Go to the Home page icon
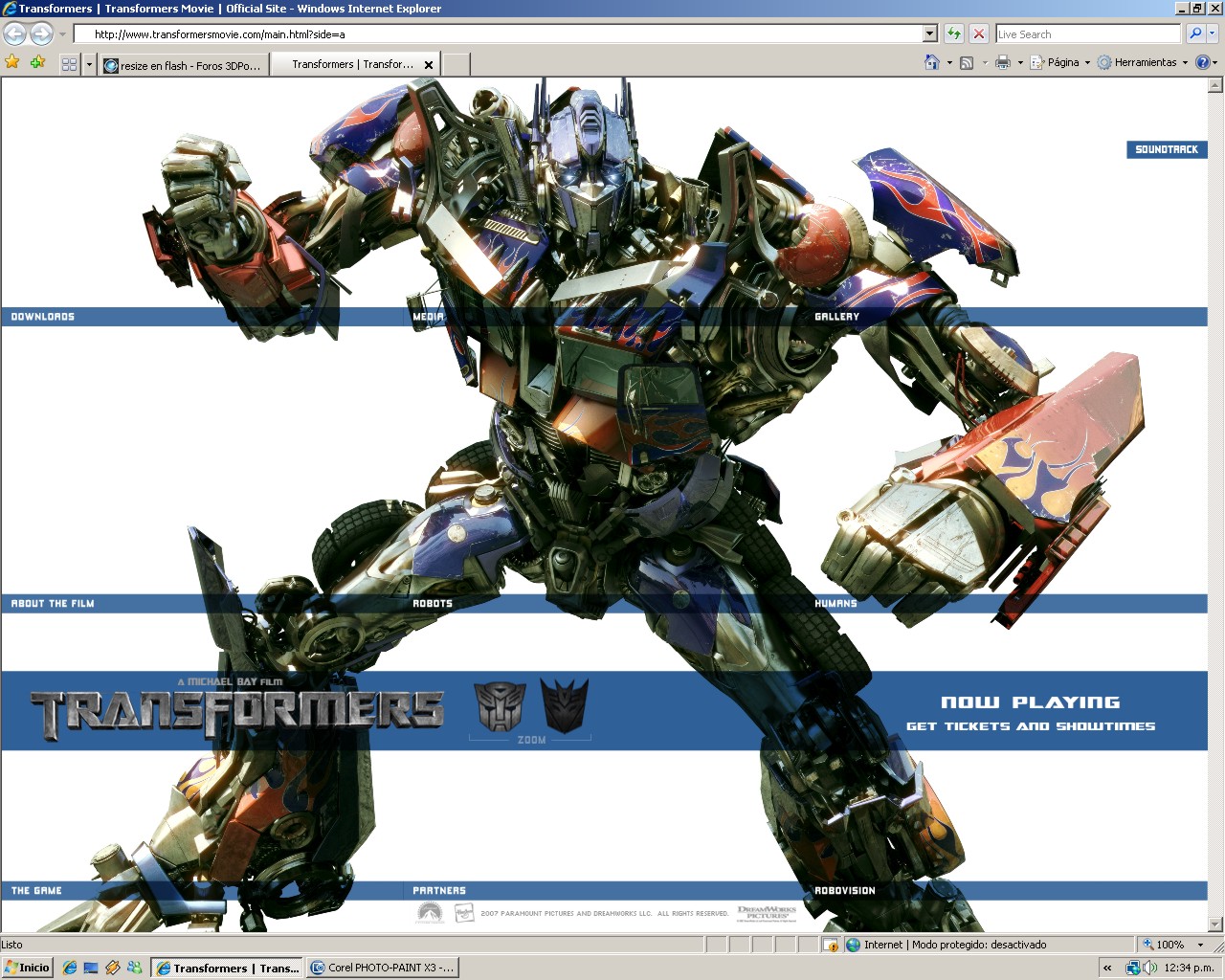1225x980 pixels. (x=932, y=62)
